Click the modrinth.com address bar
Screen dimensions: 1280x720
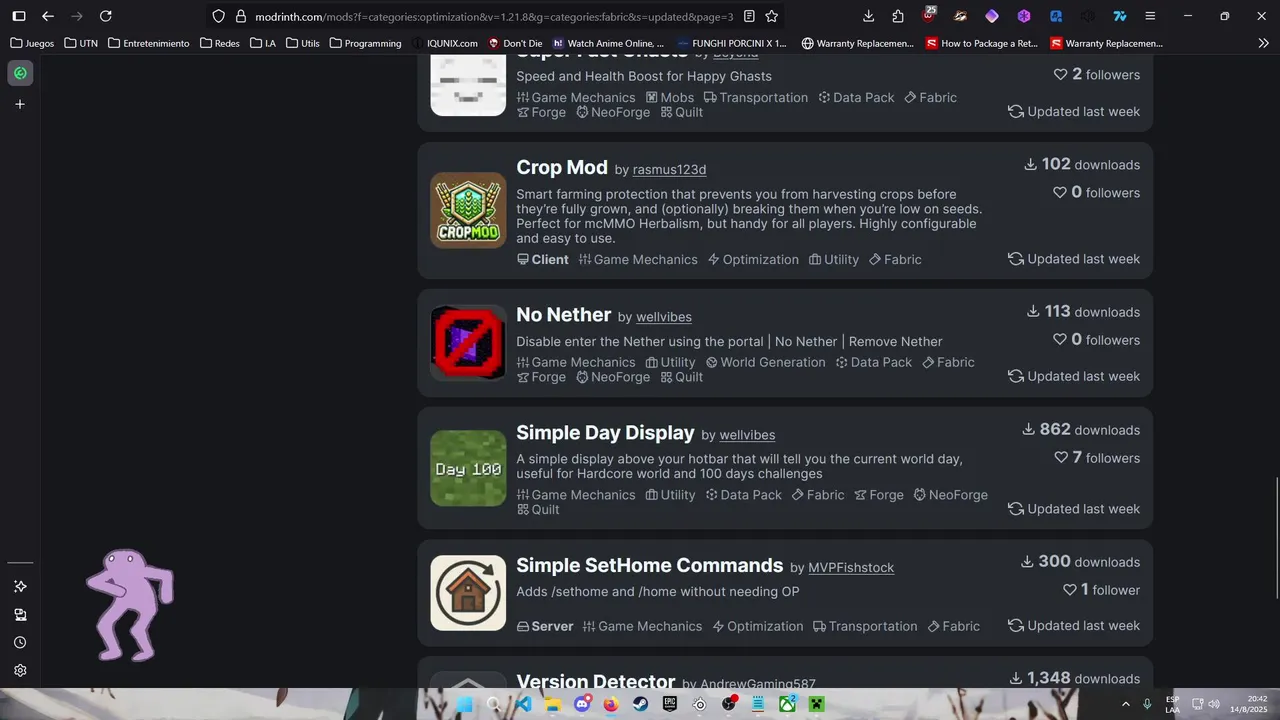tap(494, 16)
